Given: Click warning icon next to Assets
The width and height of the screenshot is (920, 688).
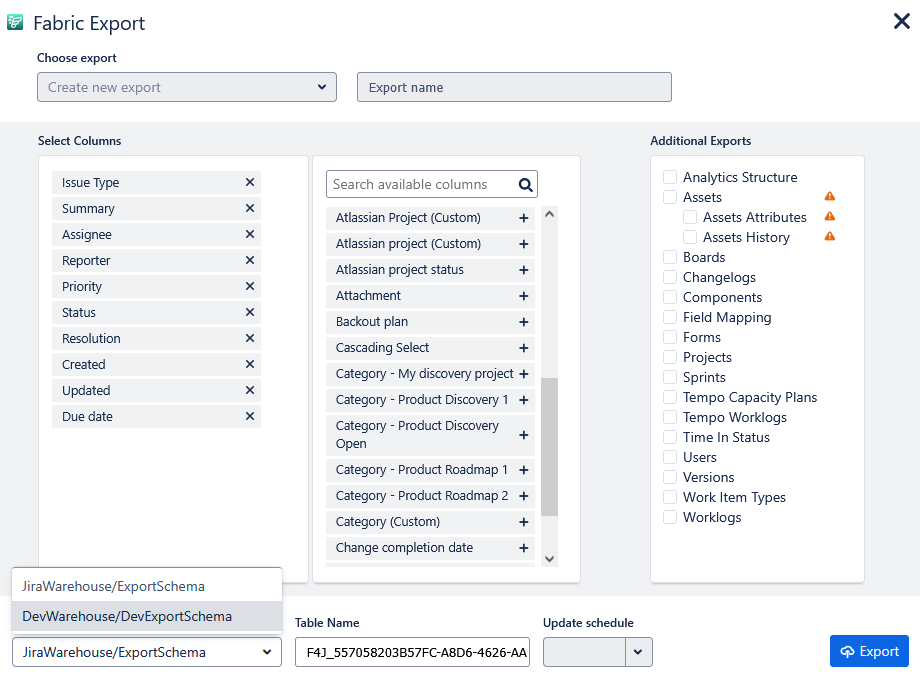Looking at the screenshot, I should [829, 197].
